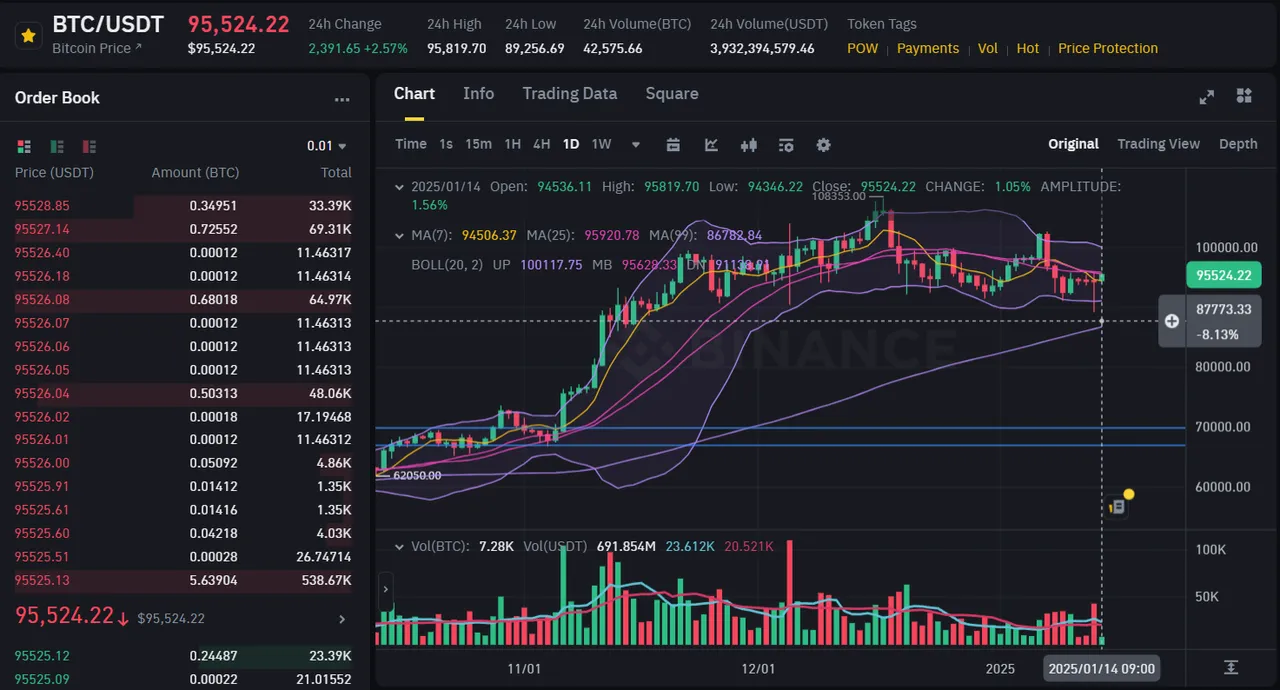Switch to the Chart tab

click(414, 93)
